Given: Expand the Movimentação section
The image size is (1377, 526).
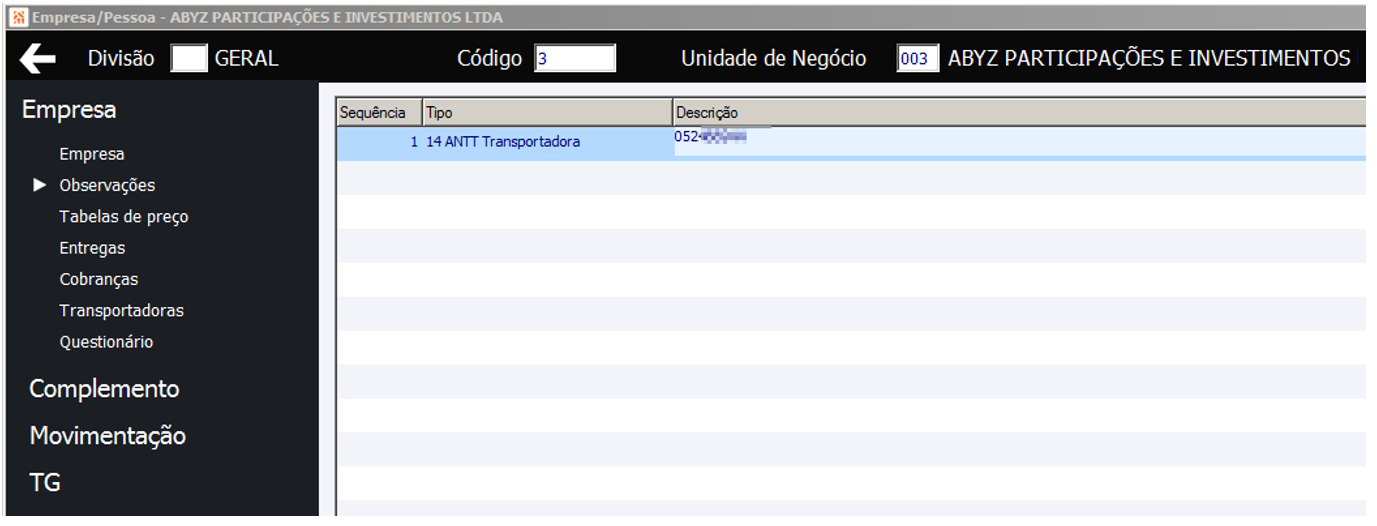Looking at the screenshot, I should click(x=108, y=436).
